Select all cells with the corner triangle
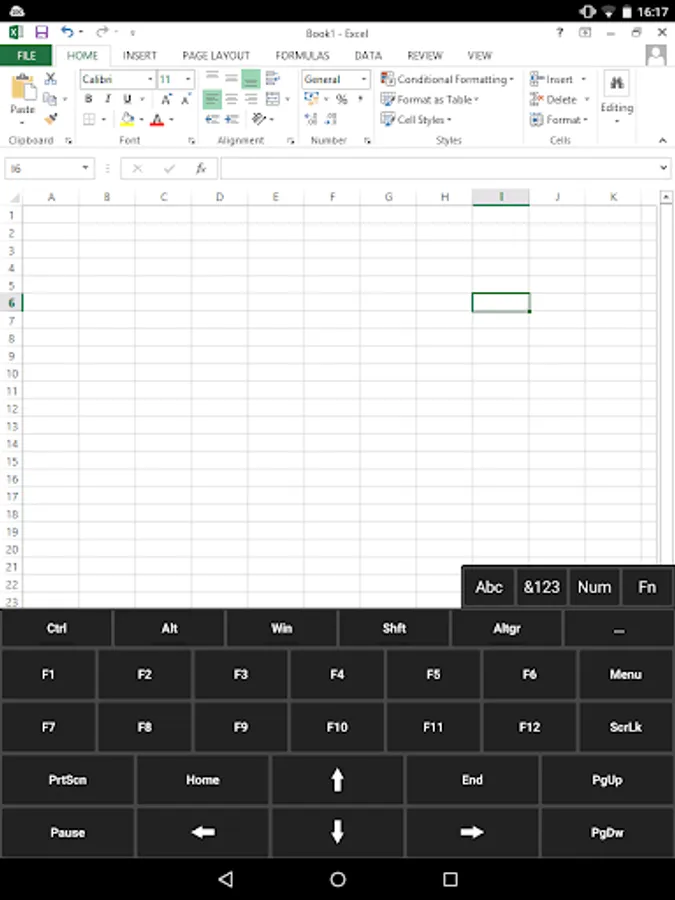The height and width of the screenshot is (900, 675). [13, 197]
